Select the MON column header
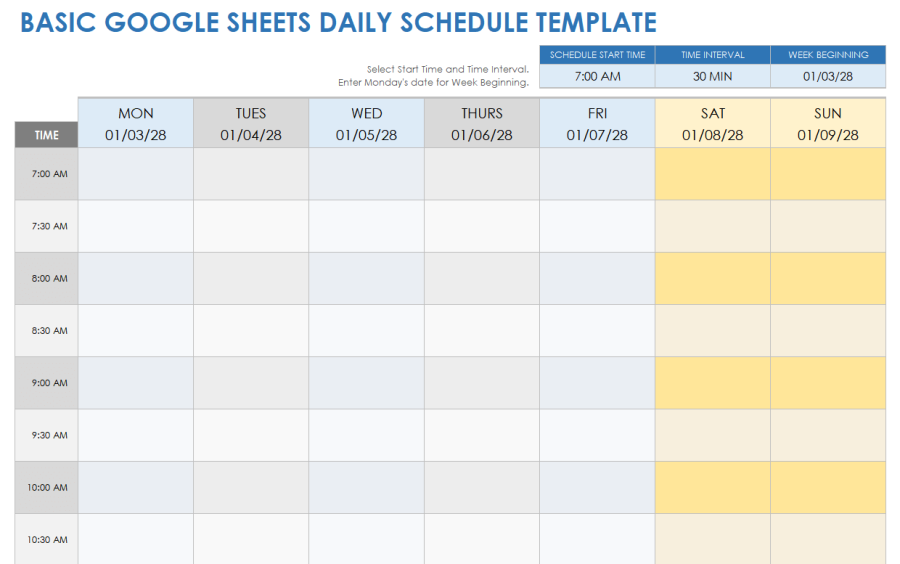The height and width of the screenshot is (564, 900). (136, 123)
